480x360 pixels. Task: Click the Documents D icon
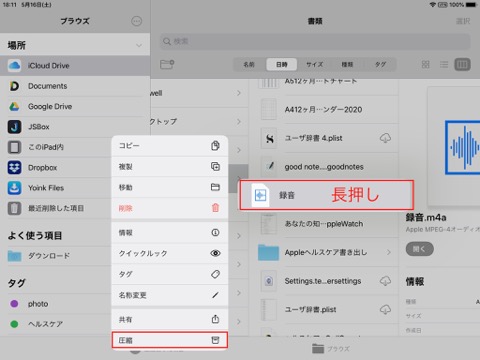point(14,86)
